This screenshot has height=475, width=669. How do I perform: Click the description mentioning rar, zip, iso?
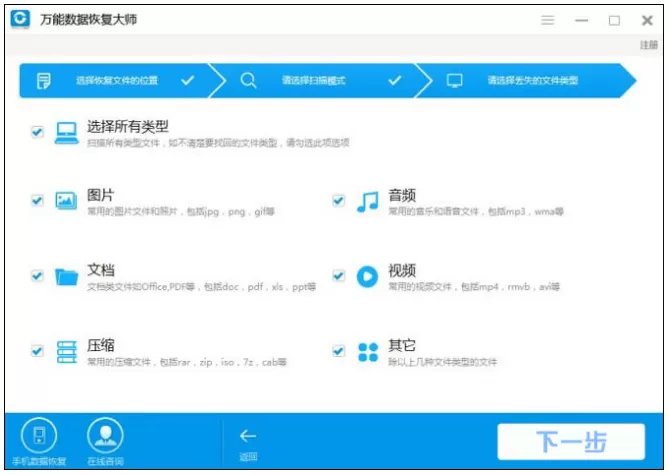(187, 362)
